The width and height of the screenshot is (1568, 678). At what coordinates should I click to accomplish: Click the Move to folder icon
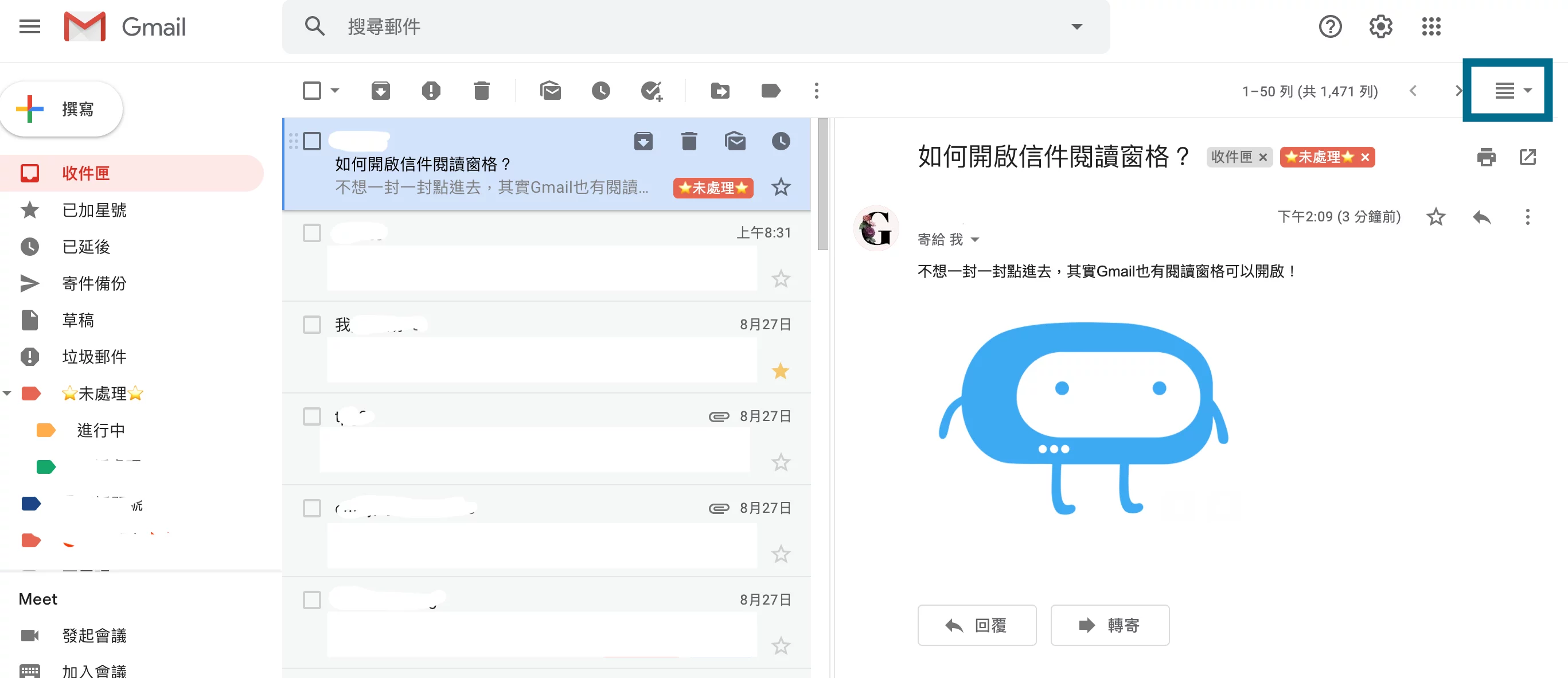[720, 91]
